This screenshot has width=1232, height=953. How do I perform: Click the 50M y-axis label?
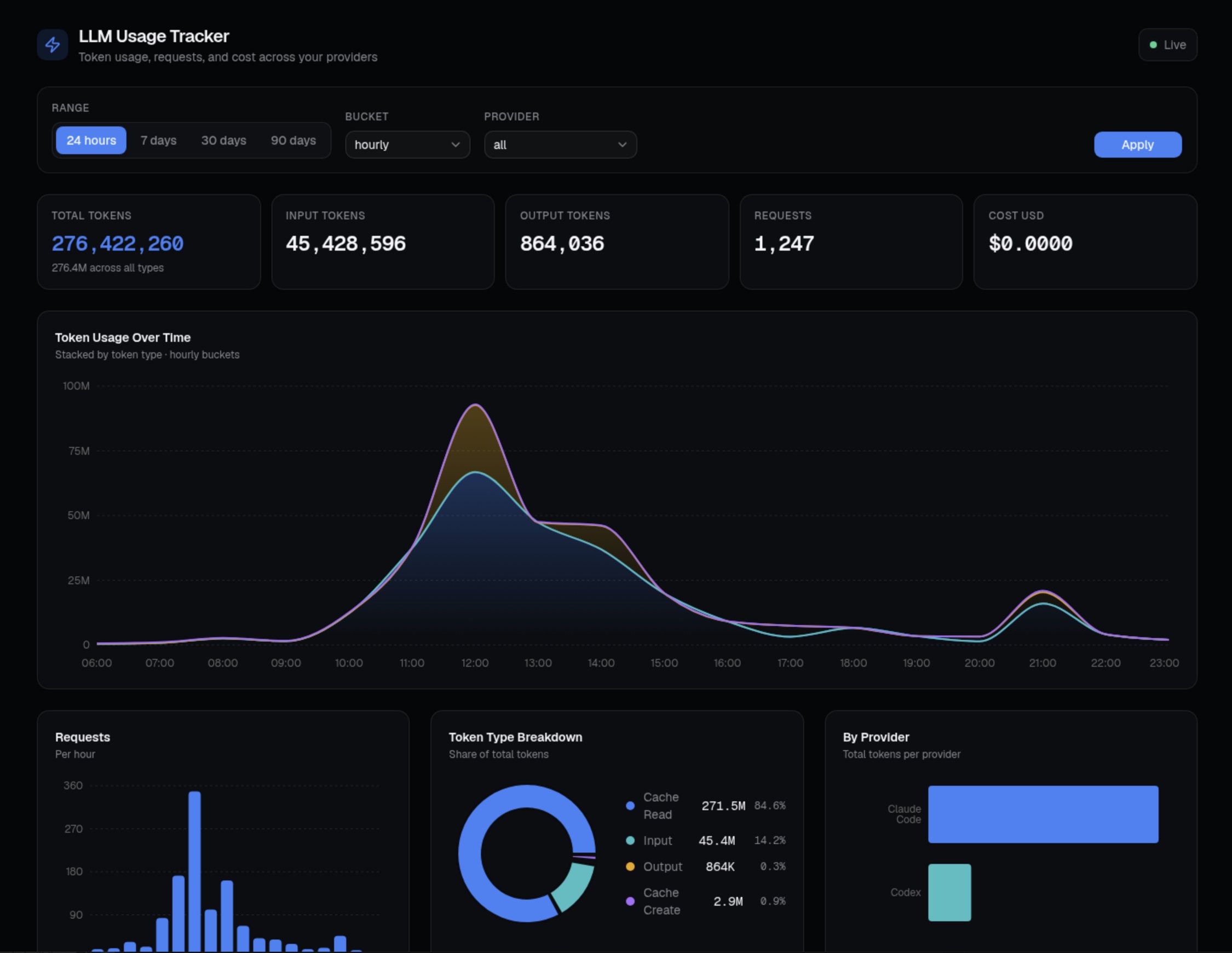click(x=78, y=515)
